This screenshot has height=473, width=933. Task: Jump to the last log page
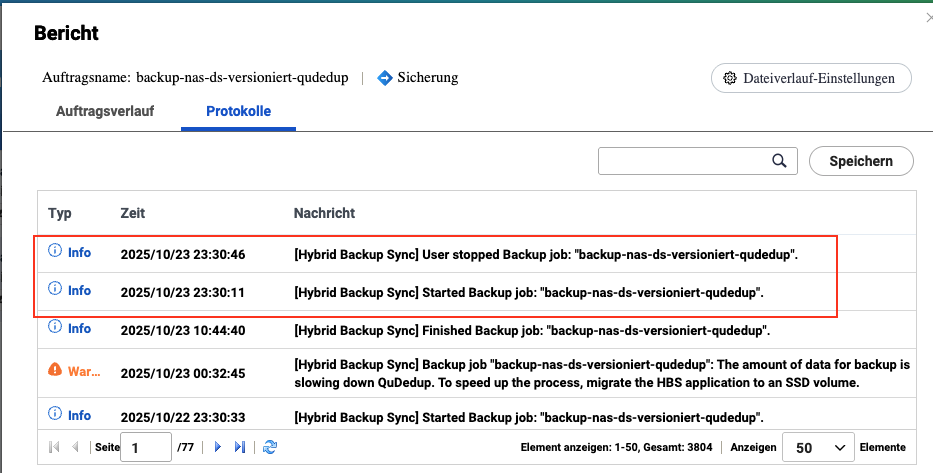click(239, 447)
